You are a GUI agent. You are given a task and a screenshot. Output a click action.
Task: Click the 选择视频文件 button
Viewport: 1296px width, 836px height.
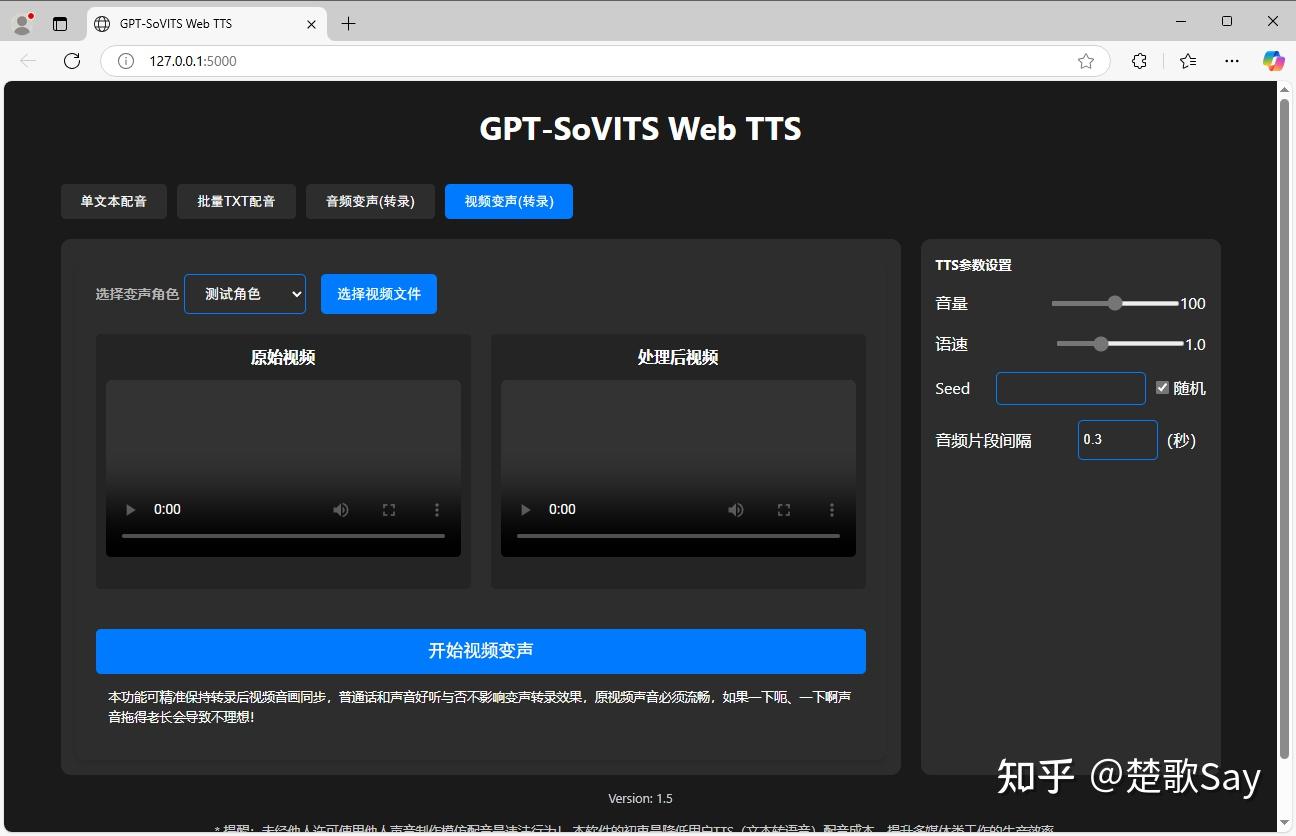378,293
